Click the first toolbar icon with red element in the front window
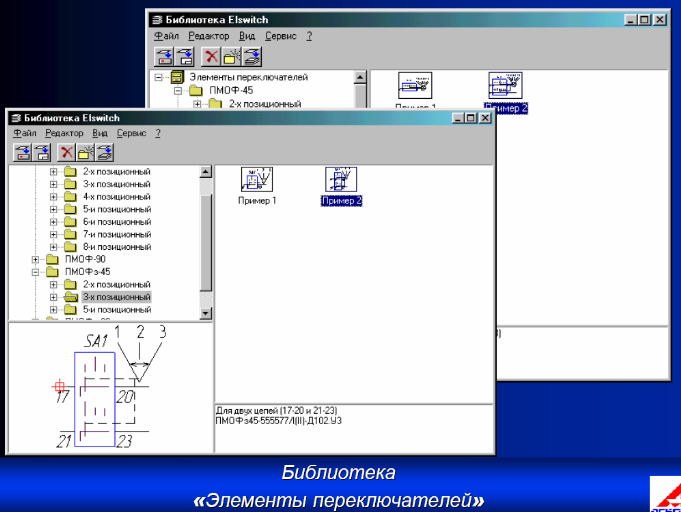 pyautogui.click(x=23, y=152)
